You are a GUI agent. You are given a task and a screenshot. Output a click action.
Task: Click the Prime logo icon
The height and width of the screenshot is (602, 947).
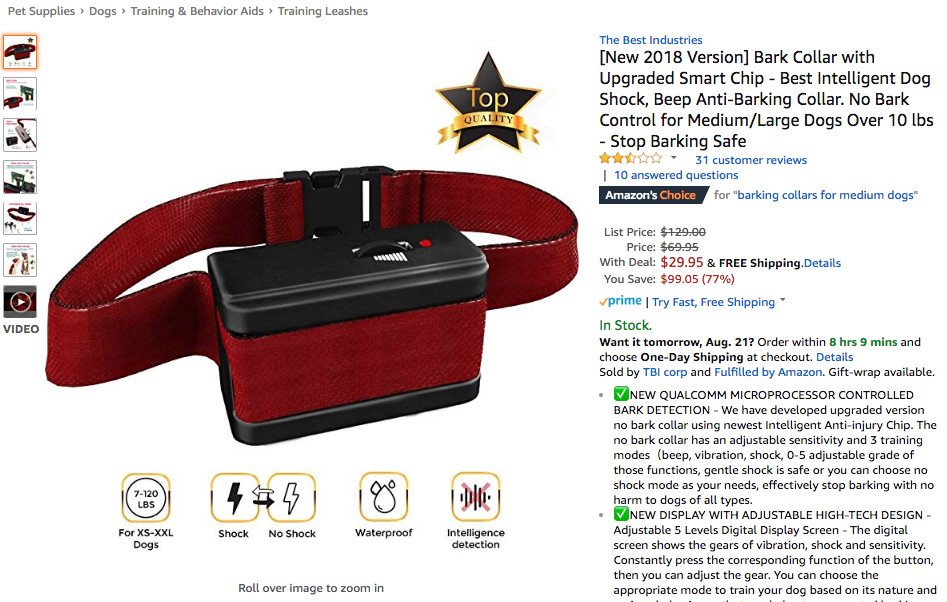point(620,301)
